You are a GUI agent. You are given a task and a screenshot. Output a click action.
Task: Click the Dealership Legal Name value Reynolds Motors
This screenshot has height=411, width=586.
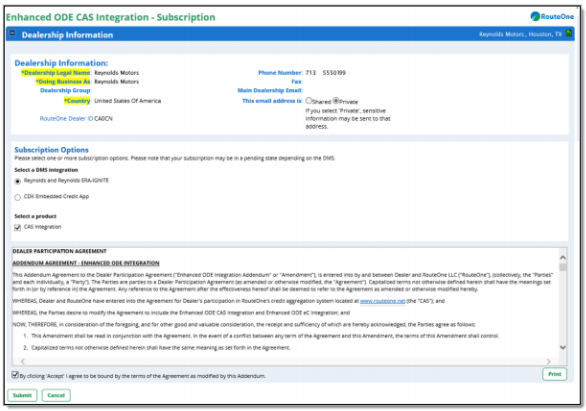[117, 72]
